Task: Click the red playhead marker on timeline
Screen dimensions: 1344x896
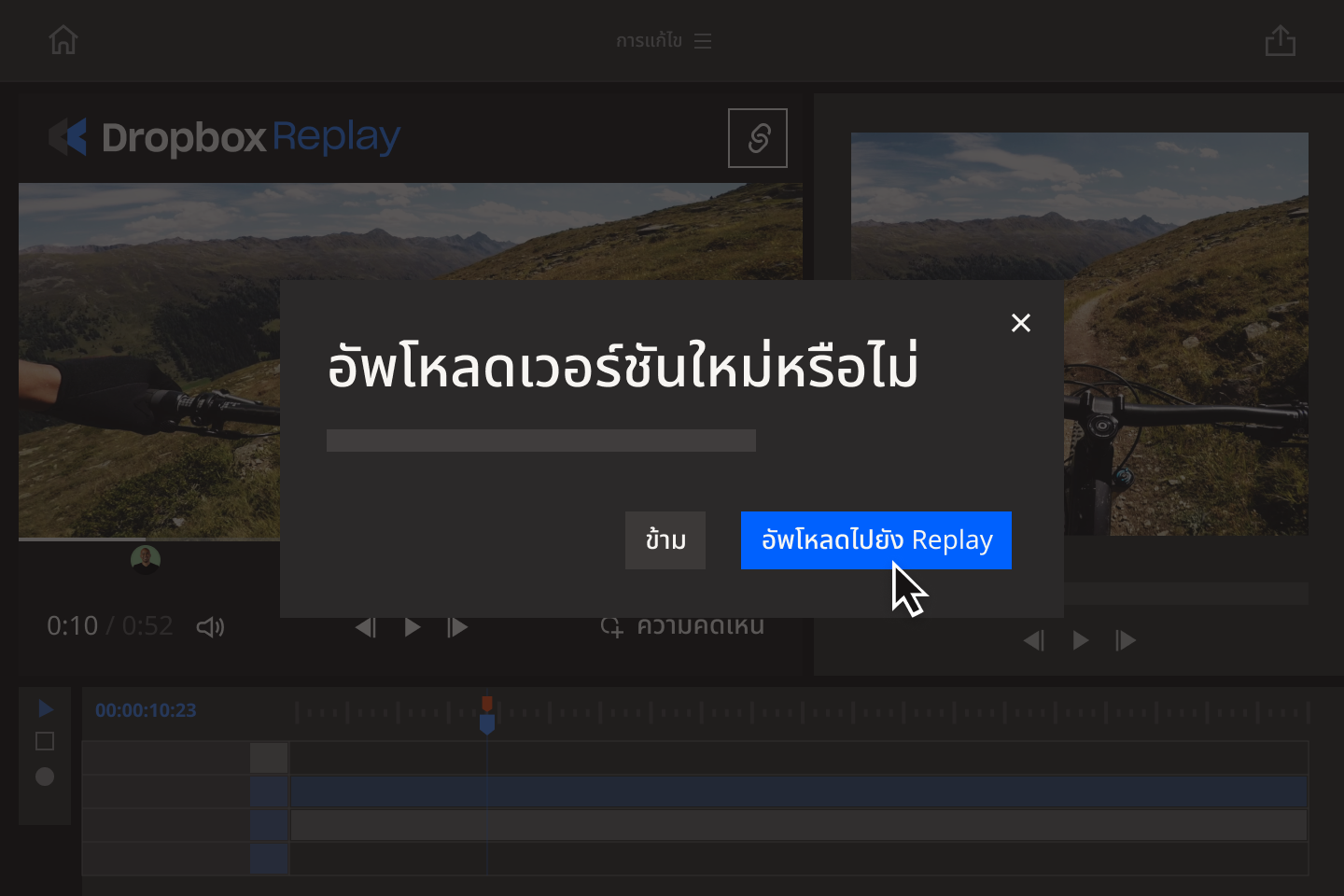Action: coord(487,703)
